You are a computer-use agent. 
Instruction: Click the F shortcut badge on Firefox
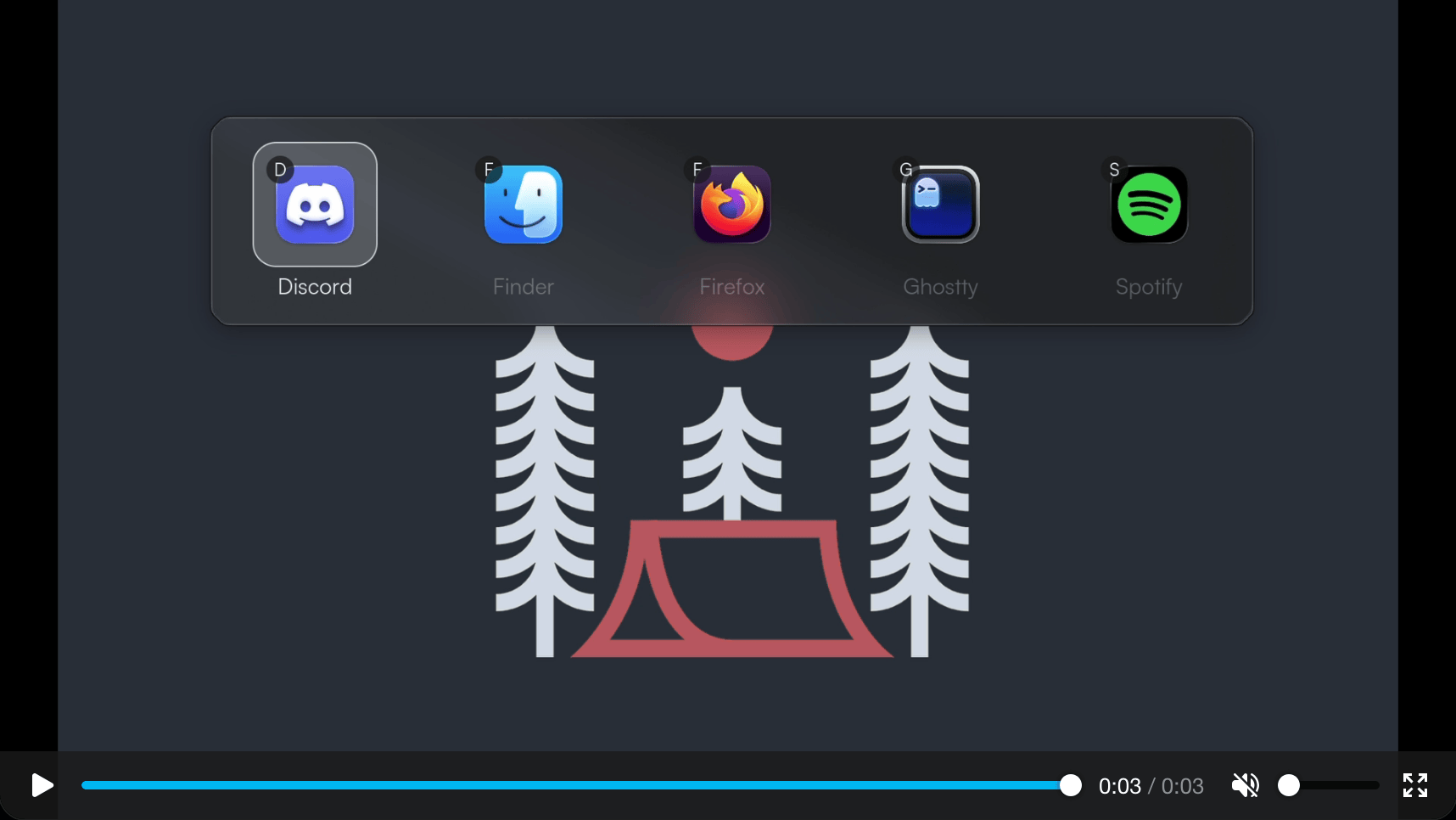697,170
